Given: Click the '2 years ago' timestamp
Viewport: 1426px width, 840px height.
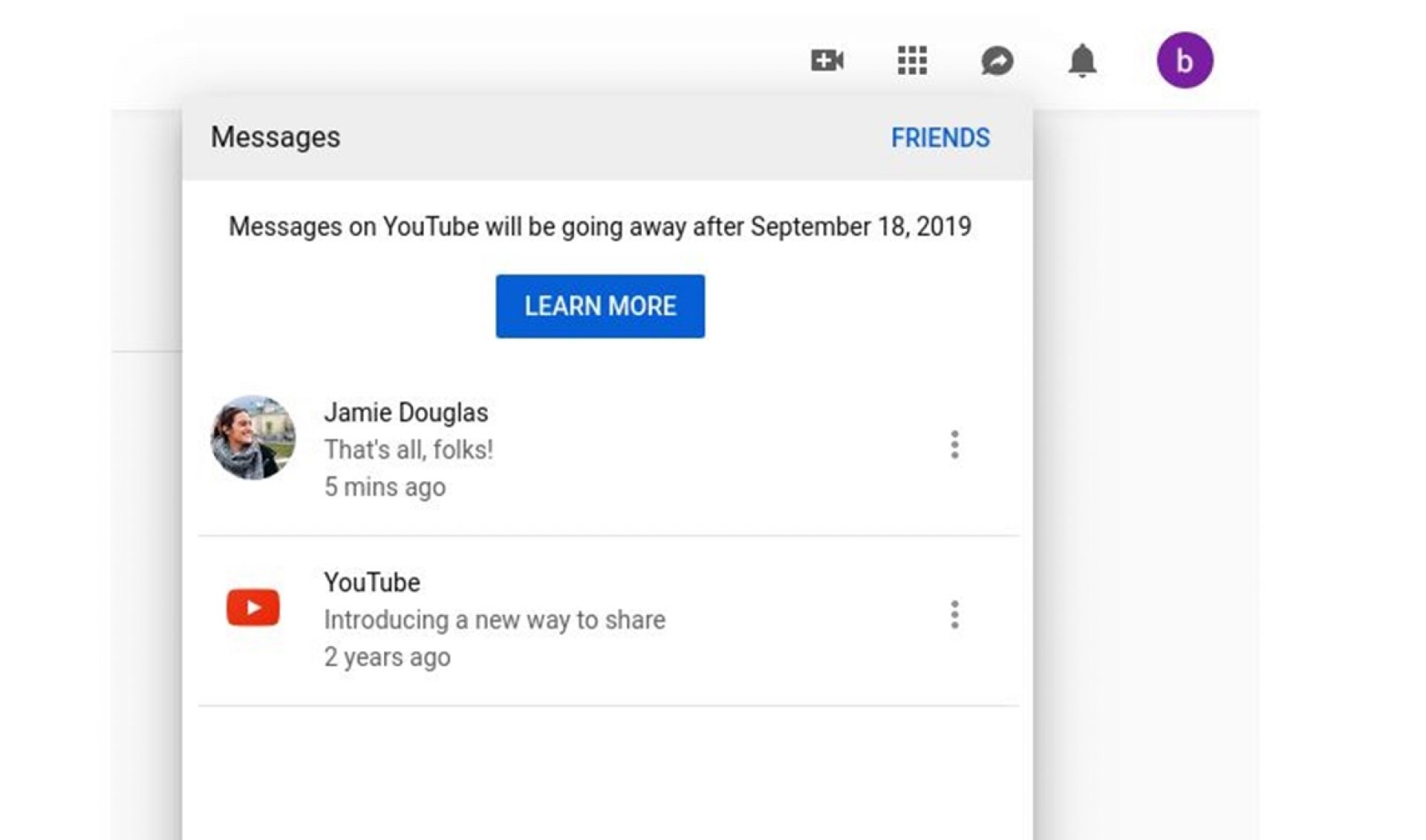Looking at the screenshot, I should point(386,656).
